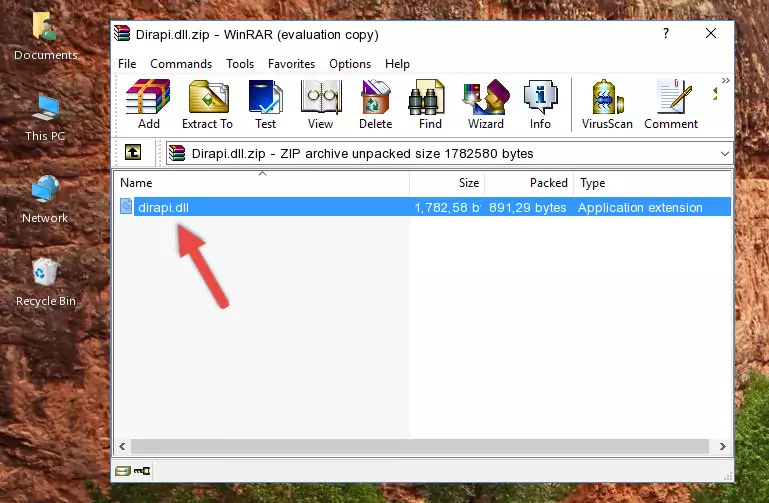Click the question mark help button
The height and width of the screenshot is (503, 769).
pyautogui.click(x=666, y=33)
